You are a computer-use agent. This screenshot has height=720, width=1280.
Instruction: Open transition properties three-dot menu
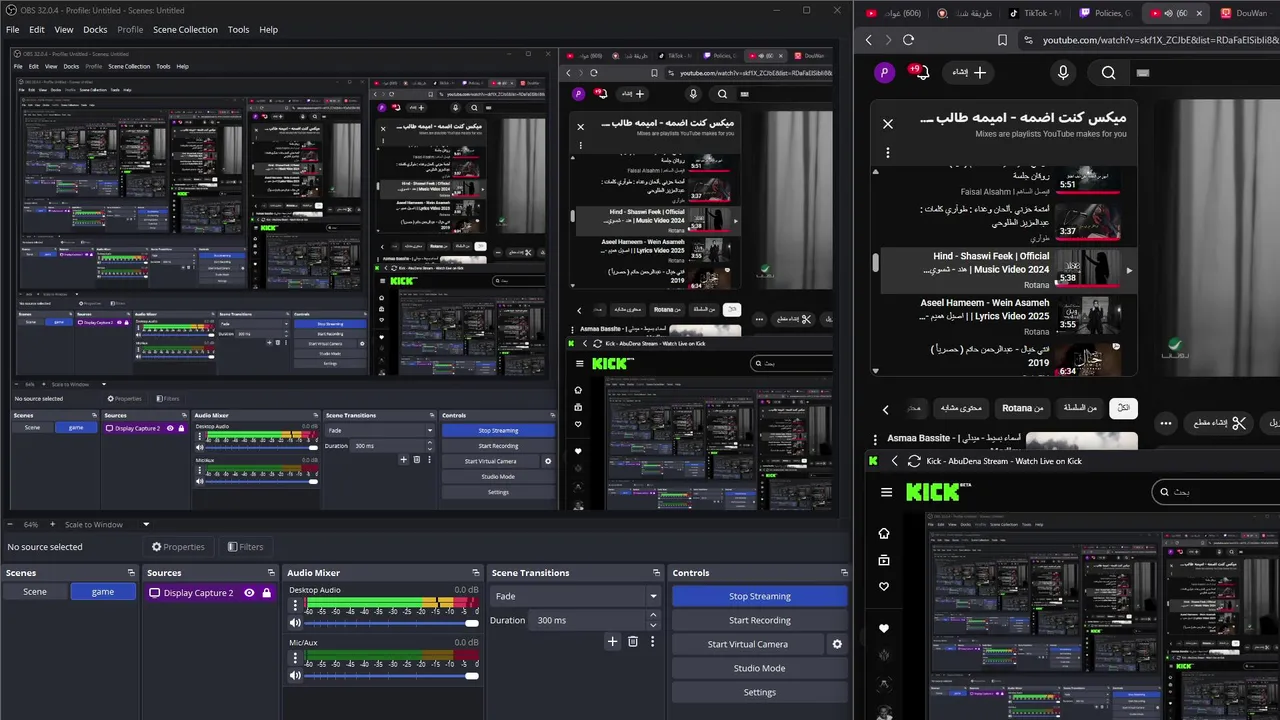[653, 642]
